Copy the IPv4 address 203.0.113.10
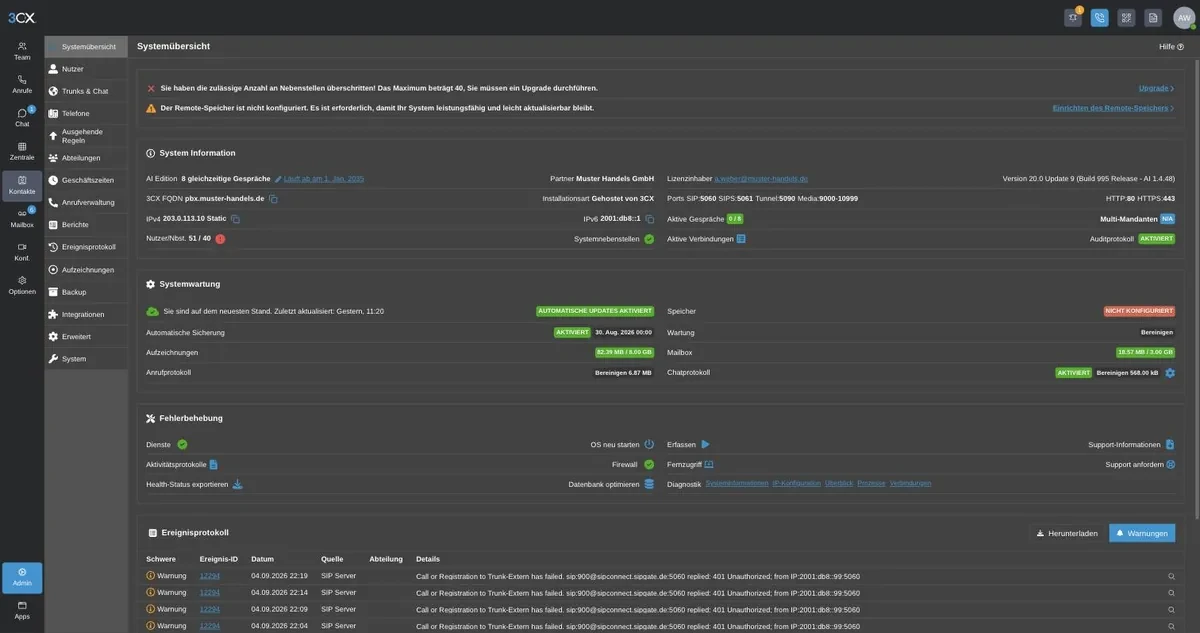This screenshot has height=633, width=1200. coord(235,219)
